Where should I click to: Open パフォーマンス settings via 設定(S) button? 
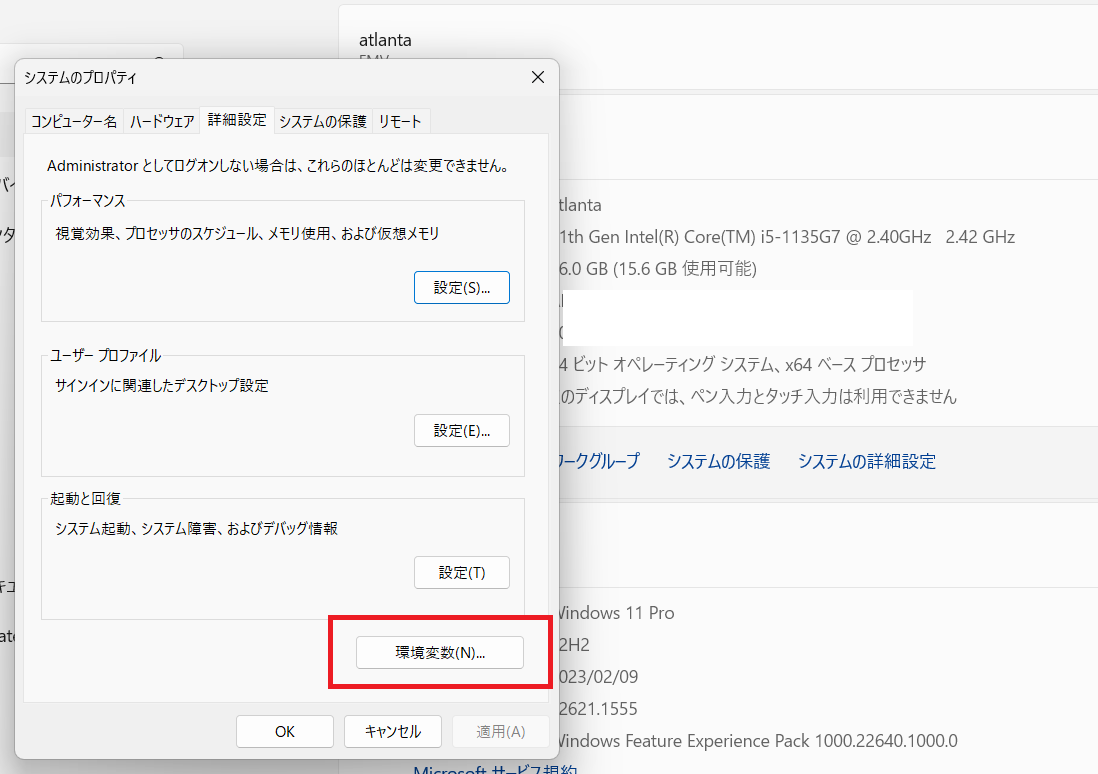(x=461, y=287)
